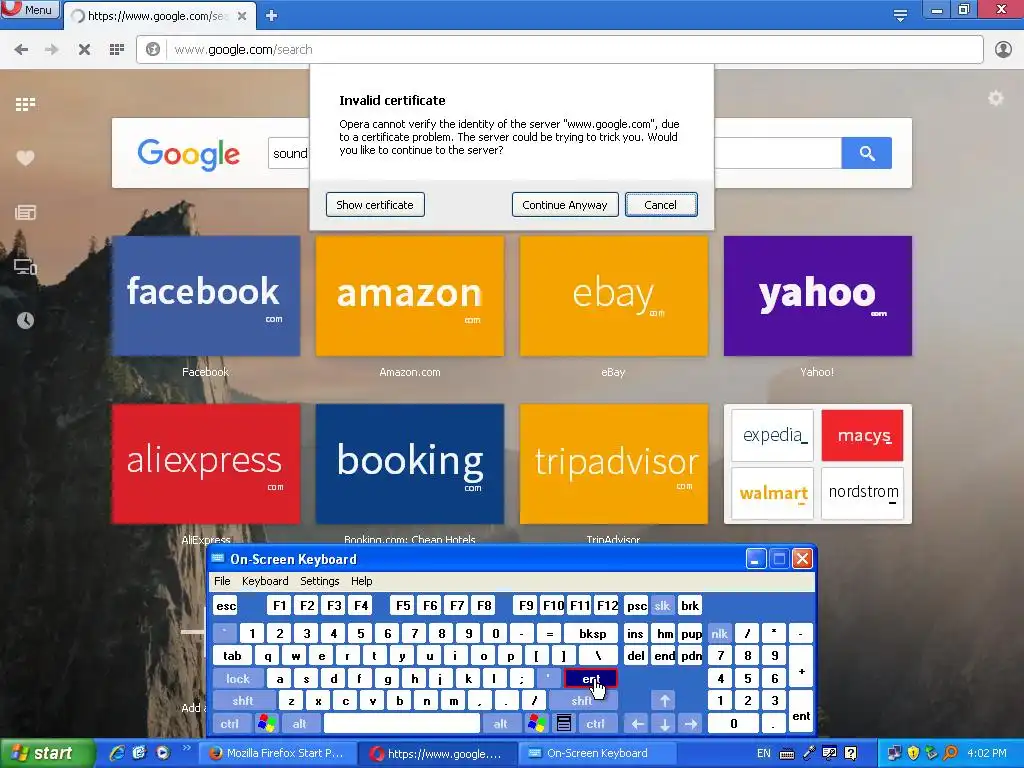Open the Yahoo speed dial tile
The width and height of the screenshot is (1024, 768).
[x=818, y=296]
